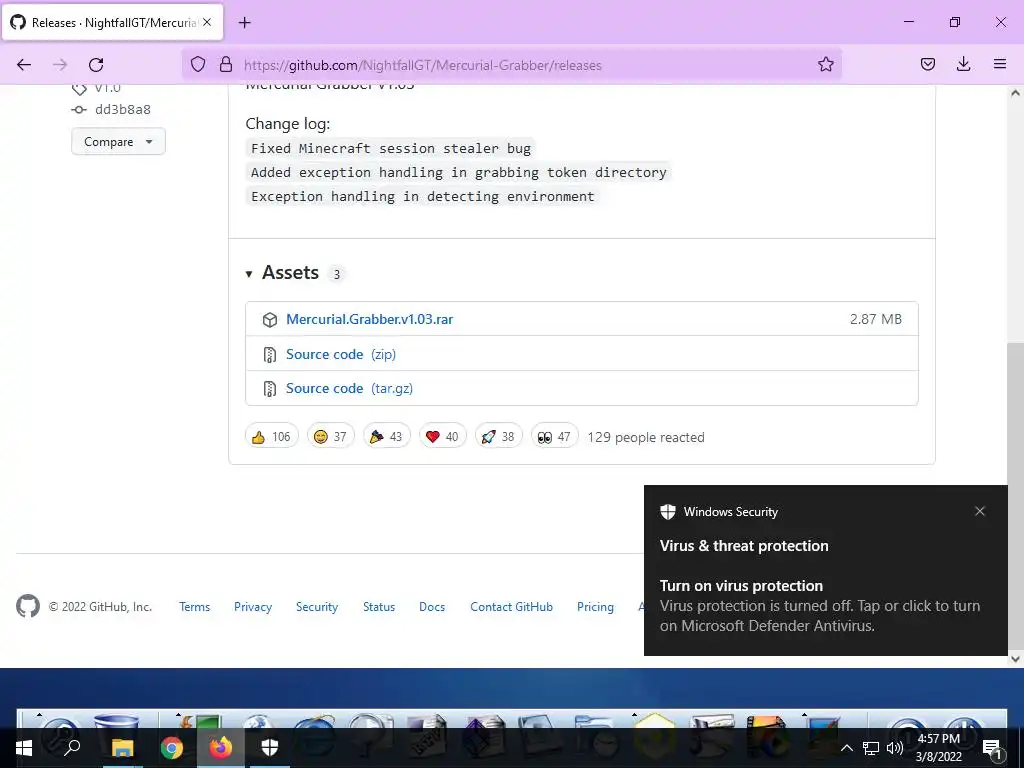Viewport: 1024px width, 768px height.
Task: Collapse the Assets section
Action: 249,274
